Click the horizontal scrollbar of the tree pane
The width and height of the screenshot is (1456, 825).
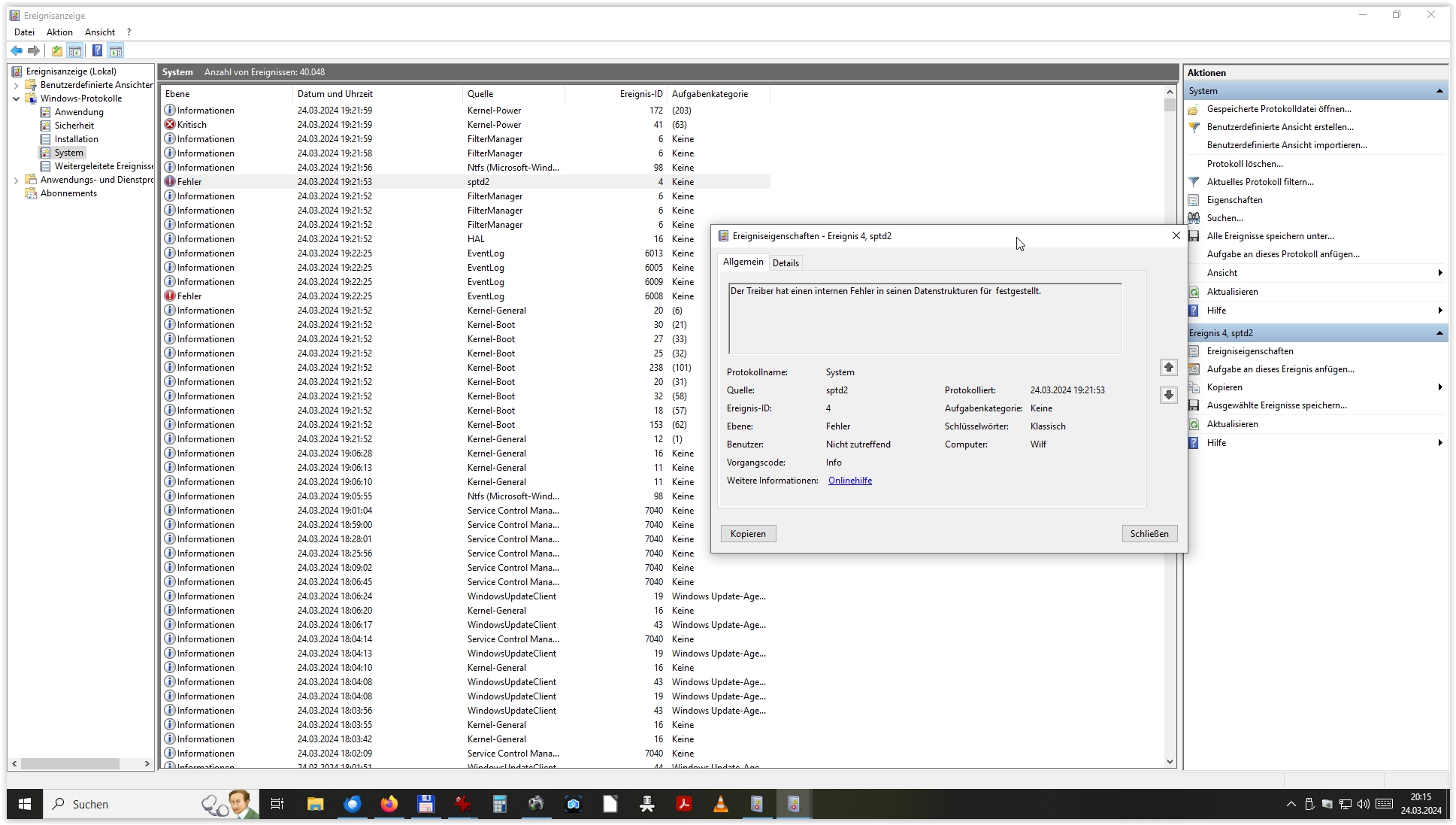[70, 763]
